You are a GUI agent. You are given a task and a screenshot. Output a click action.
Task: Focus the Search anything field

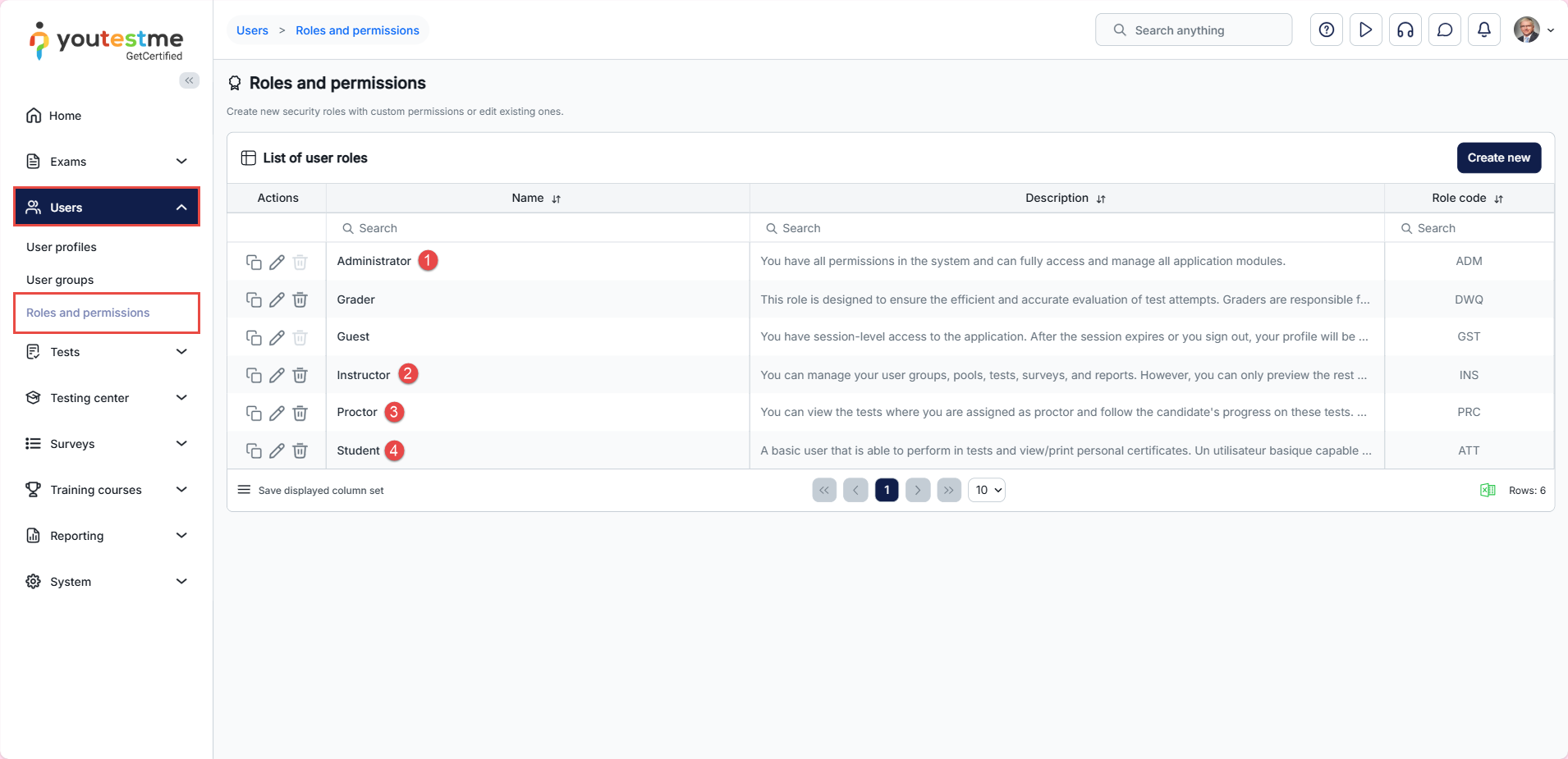pyautogui.click(x=1194, y=30)
